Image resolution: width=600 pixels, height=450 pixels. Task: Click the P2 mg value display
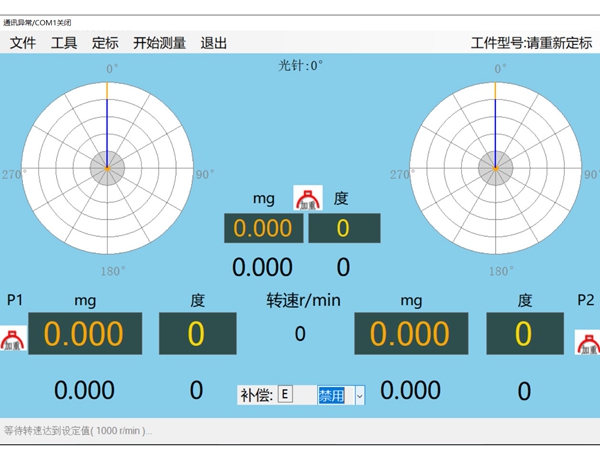(410, 335)
